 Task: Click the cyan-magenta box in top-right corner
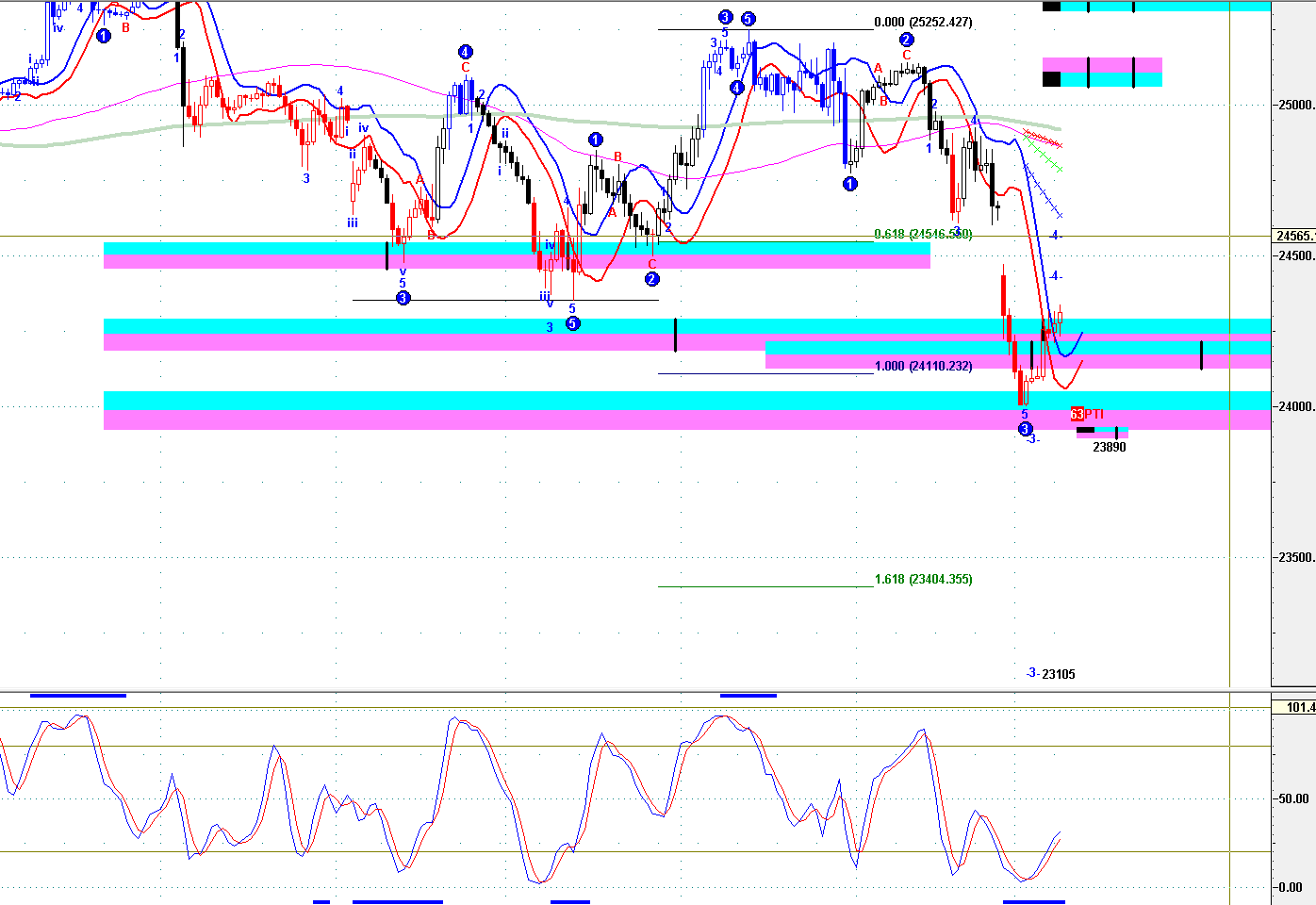[1101, 72]
